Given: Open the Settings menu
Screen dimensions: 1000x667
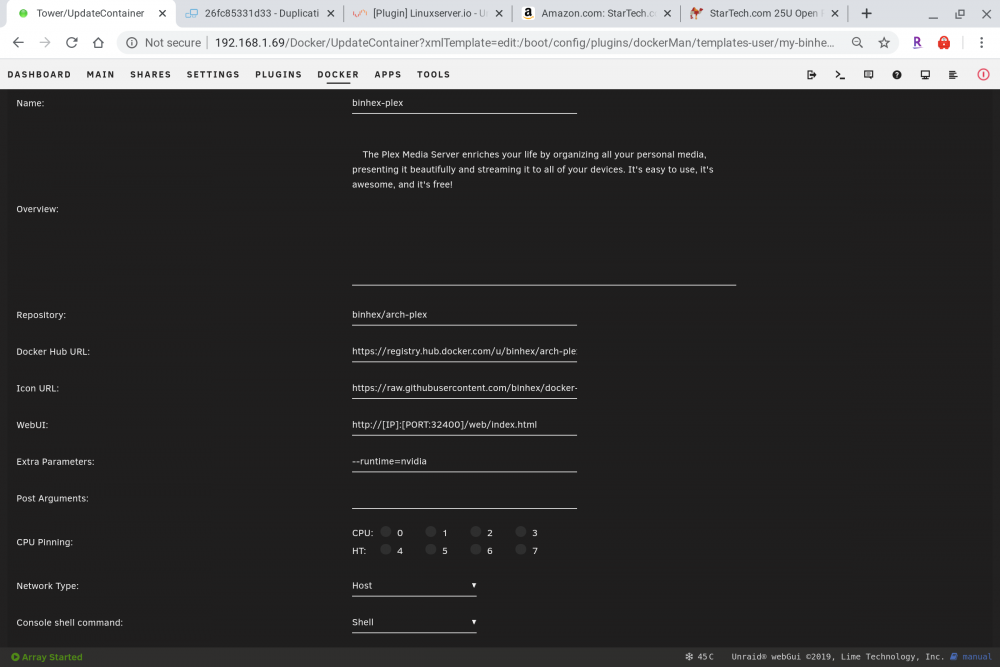Looking at the screenshot, I should 213,75.
